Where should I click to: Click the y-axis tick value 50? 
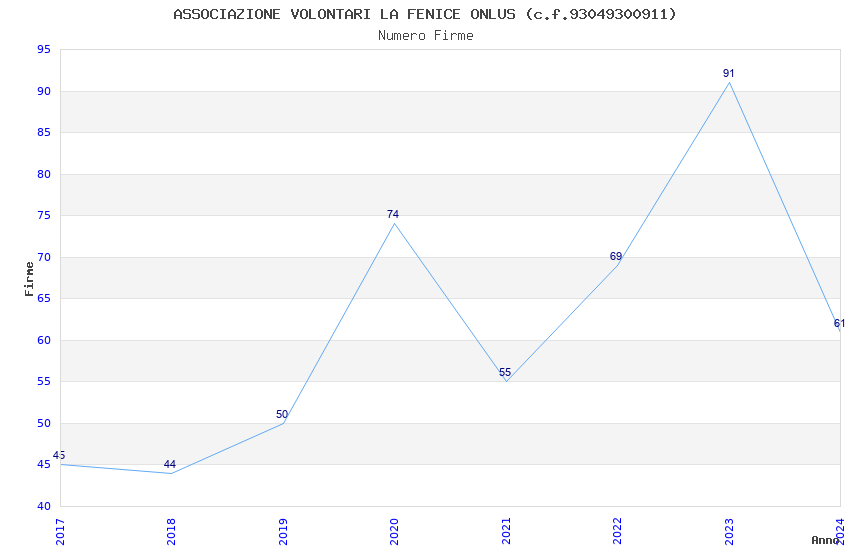click(x=44, y=423)
